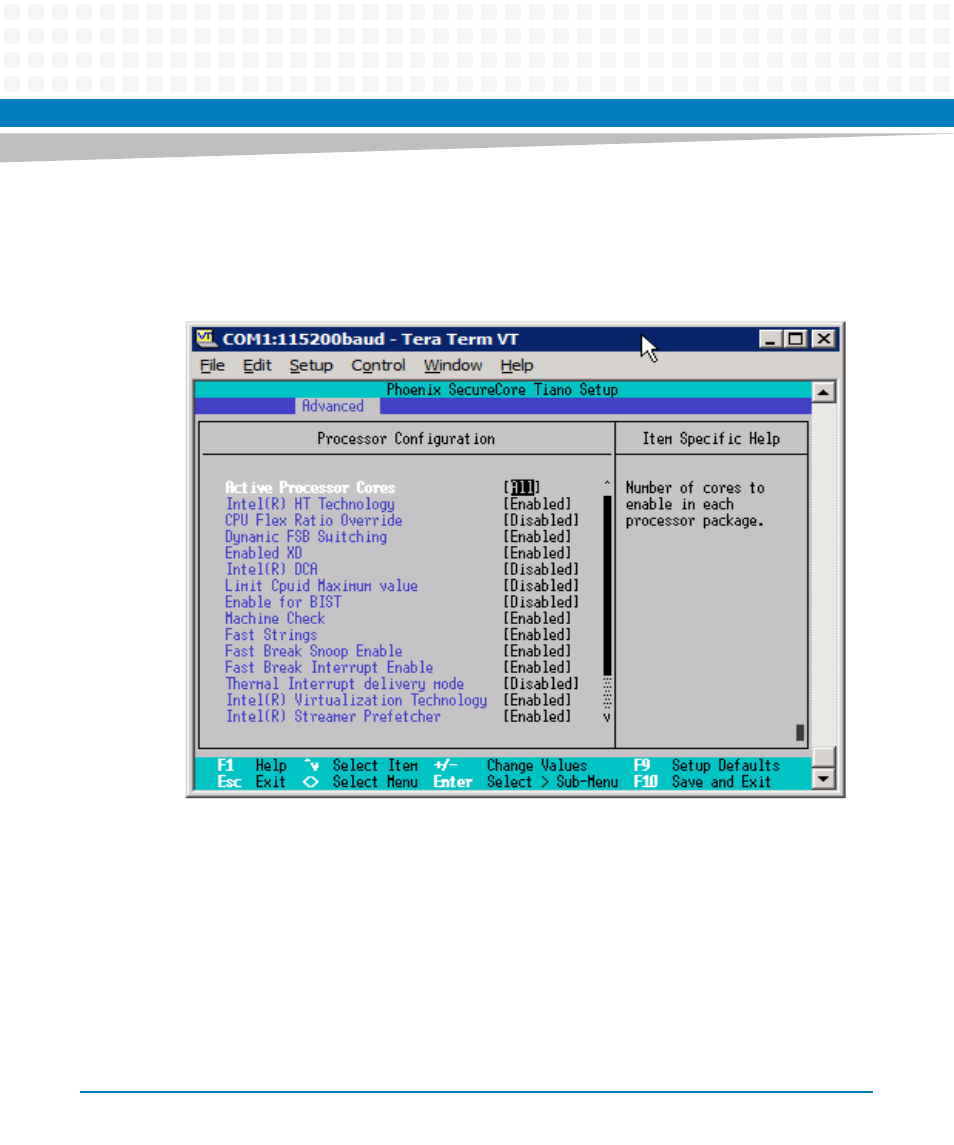Select Fast Break Snoop Enable setting

point(313,651)
